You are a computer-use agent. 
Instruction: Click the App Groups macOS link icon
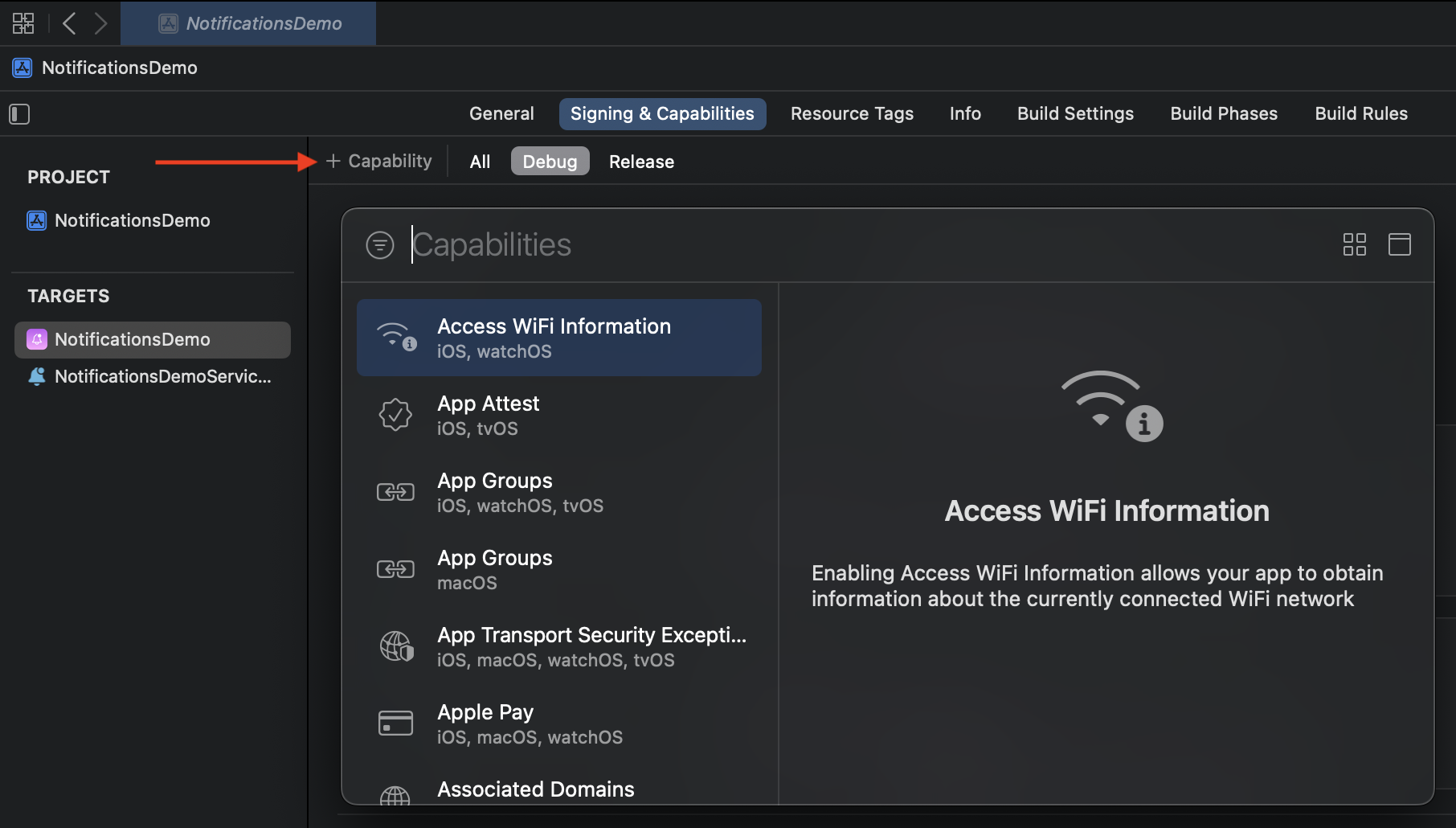(x=395, y=569)
